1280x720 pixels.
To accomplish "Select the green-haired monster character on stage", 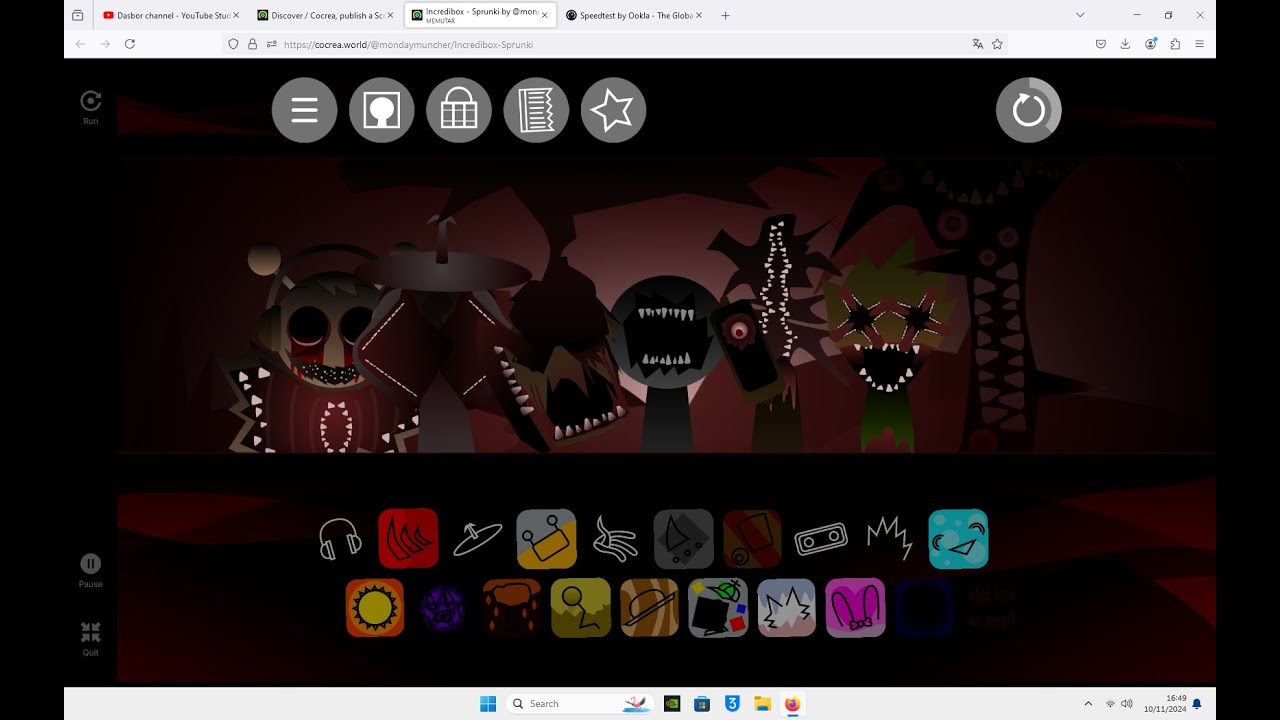I will coord(888,345).
